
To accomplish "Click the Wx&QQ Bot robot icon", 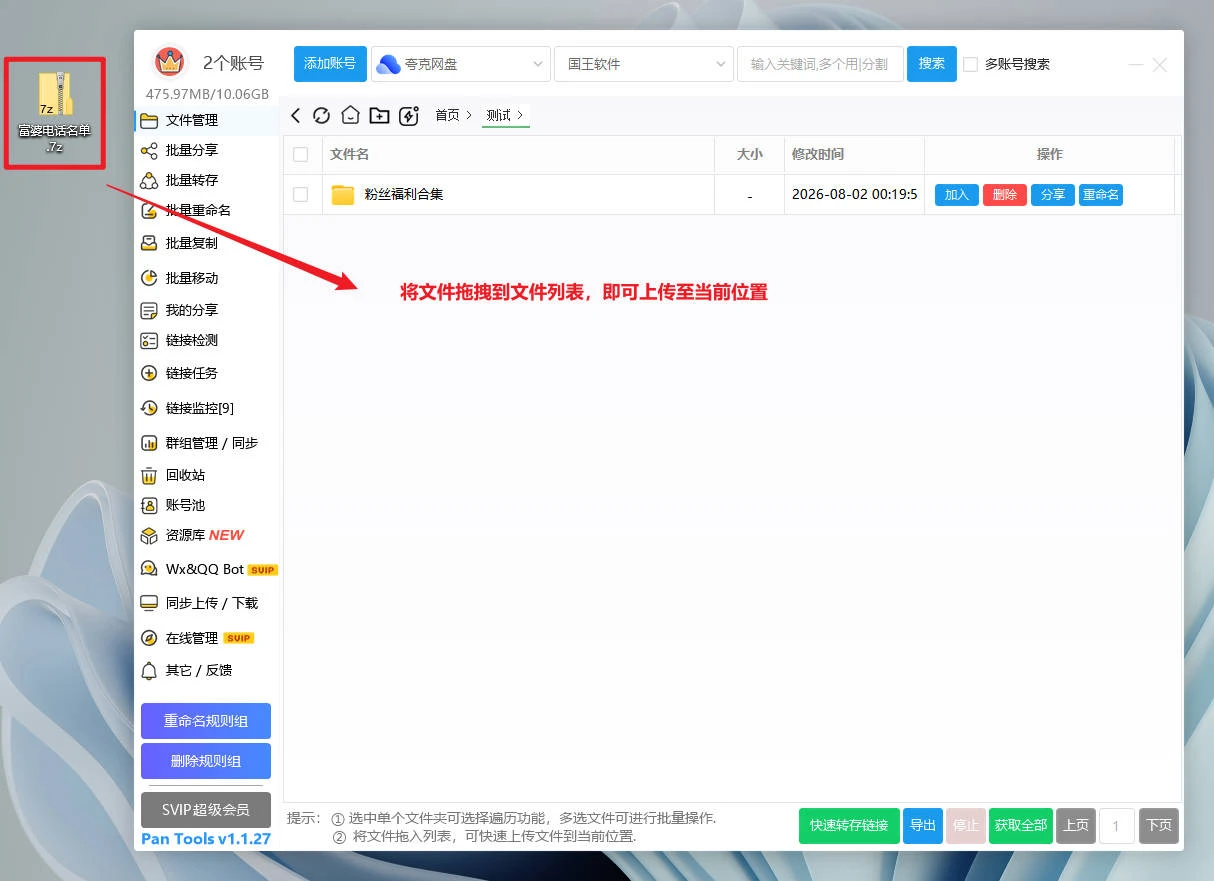I will click(x=149, y=568).
